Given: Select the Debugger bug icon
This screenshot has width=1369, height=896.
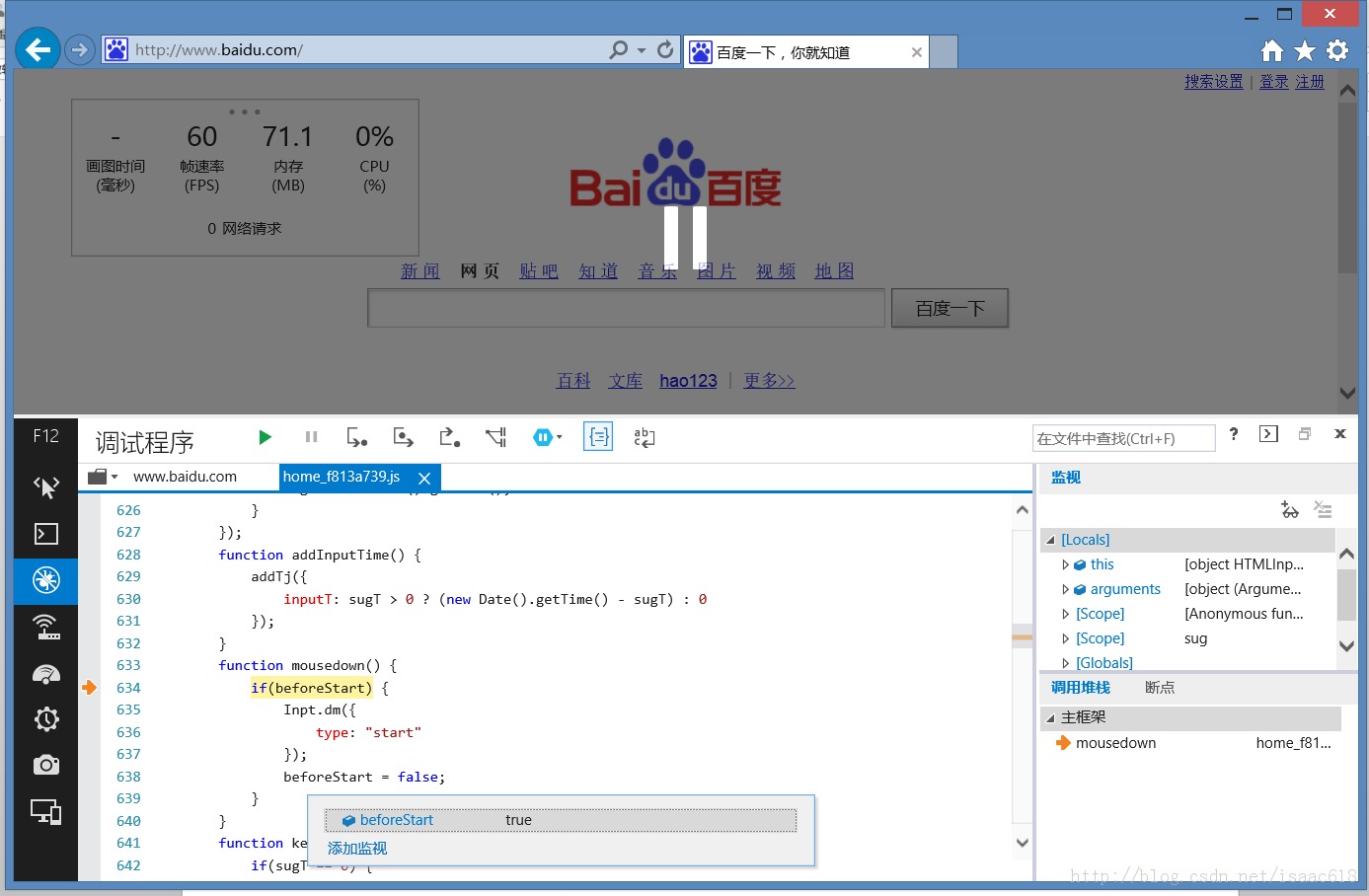Looking at the screenshot, I should click(x=45, y=580).
